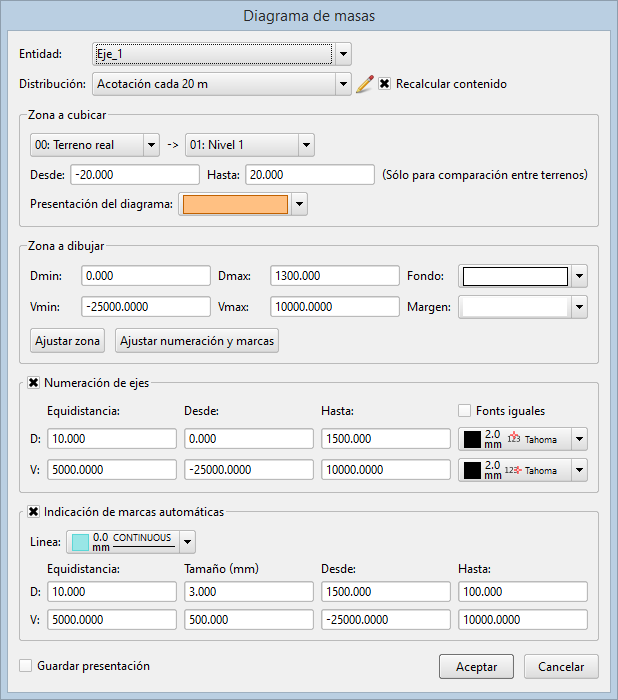The height and width of the screenshot is (700, 618).
Task: Open the Fondo color dropdown arrow
Action: click(580, 276)
